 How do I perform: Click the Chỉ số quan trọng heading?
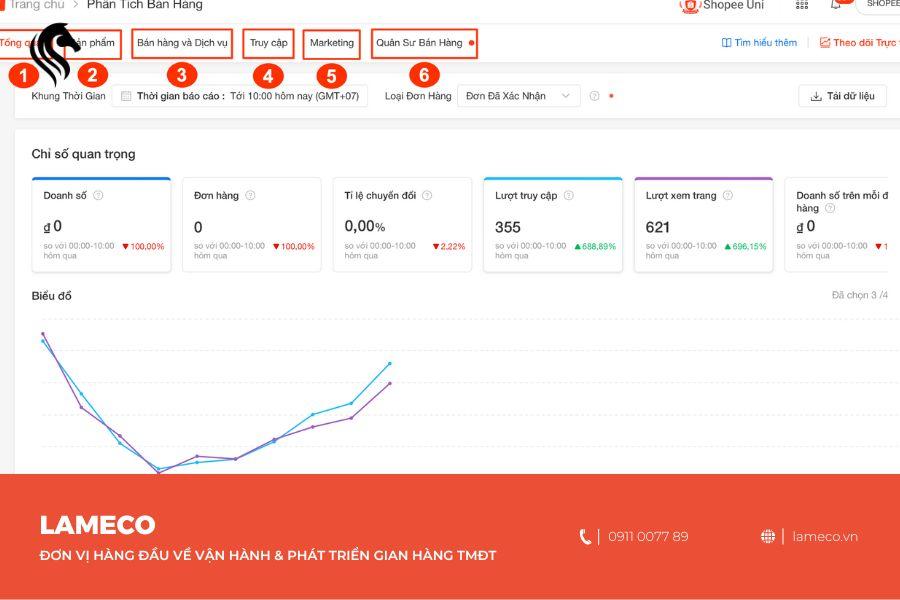point(83,154)
